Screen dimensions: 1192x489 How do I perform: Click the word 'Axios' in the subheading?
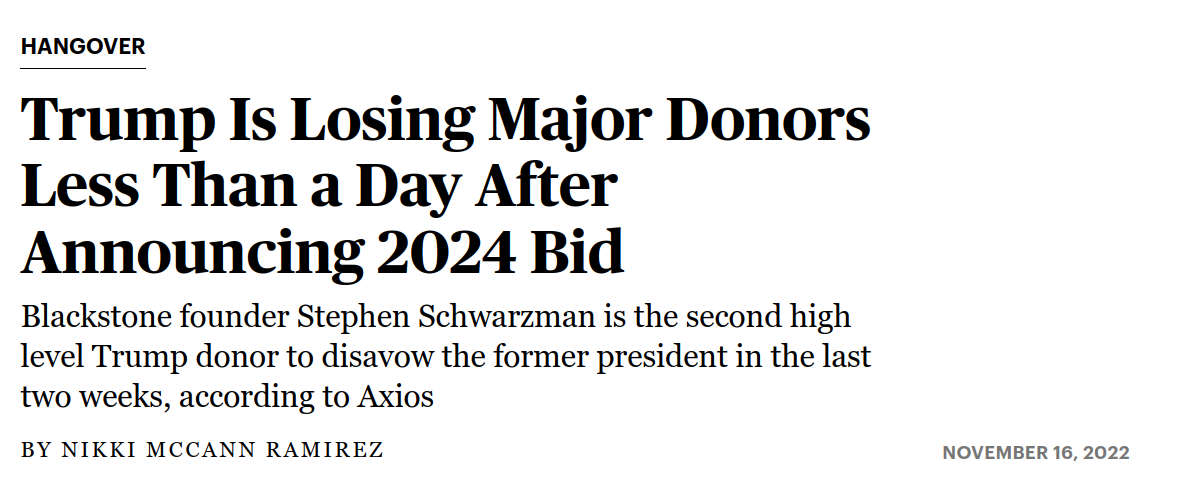point(395,397)
